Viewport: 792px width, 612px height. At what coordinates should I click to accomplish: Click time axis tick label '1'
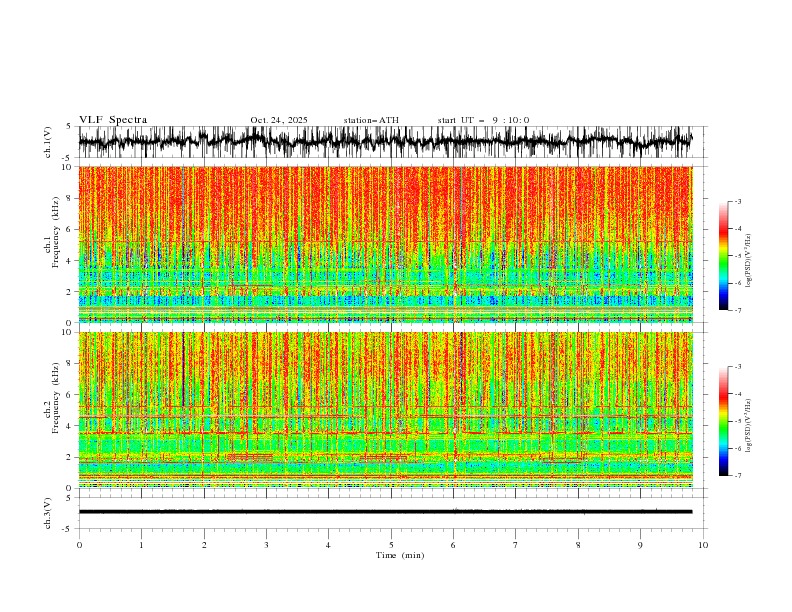tap(141, 545)
